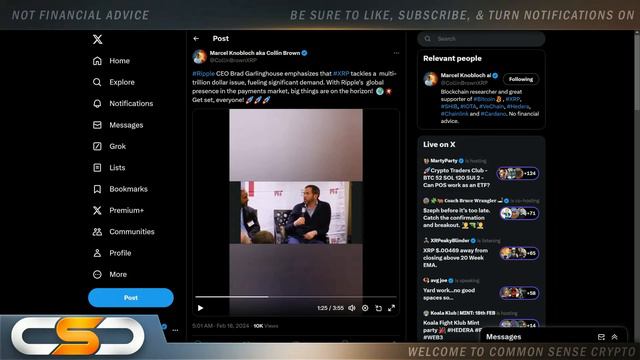
Task: Open Explore label in sidebar
Action: [x=122, y=82]
